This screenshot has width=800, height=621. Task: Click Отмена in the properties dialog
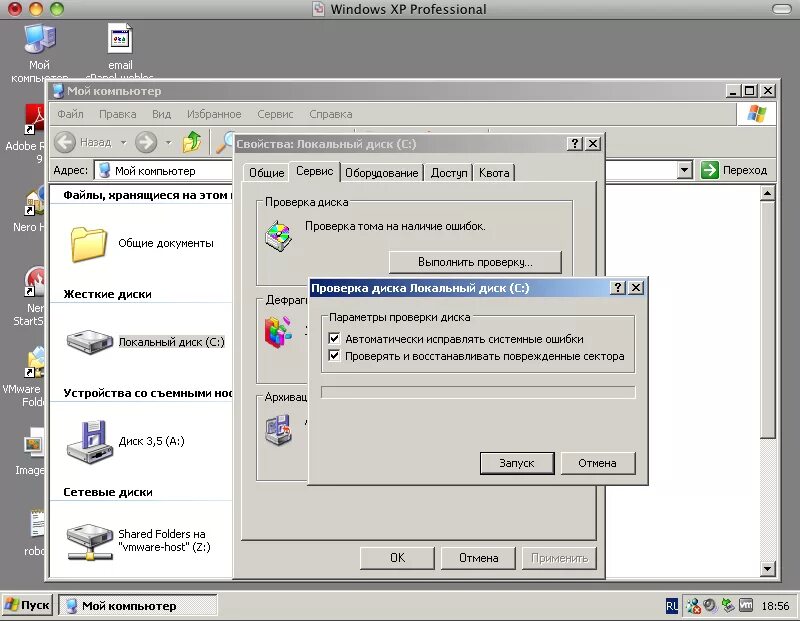[479, 558]
